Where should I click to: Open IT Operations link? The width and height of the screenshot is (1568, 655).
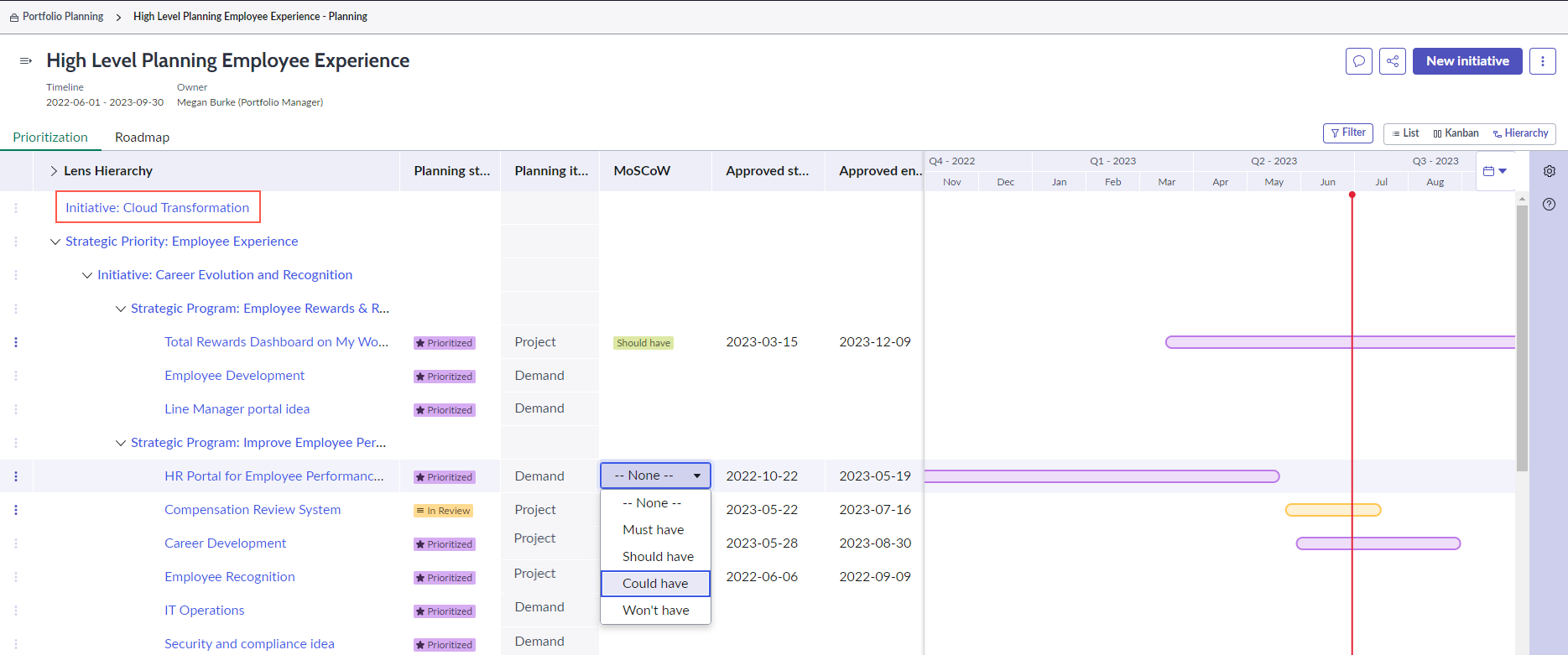(204, 611)
